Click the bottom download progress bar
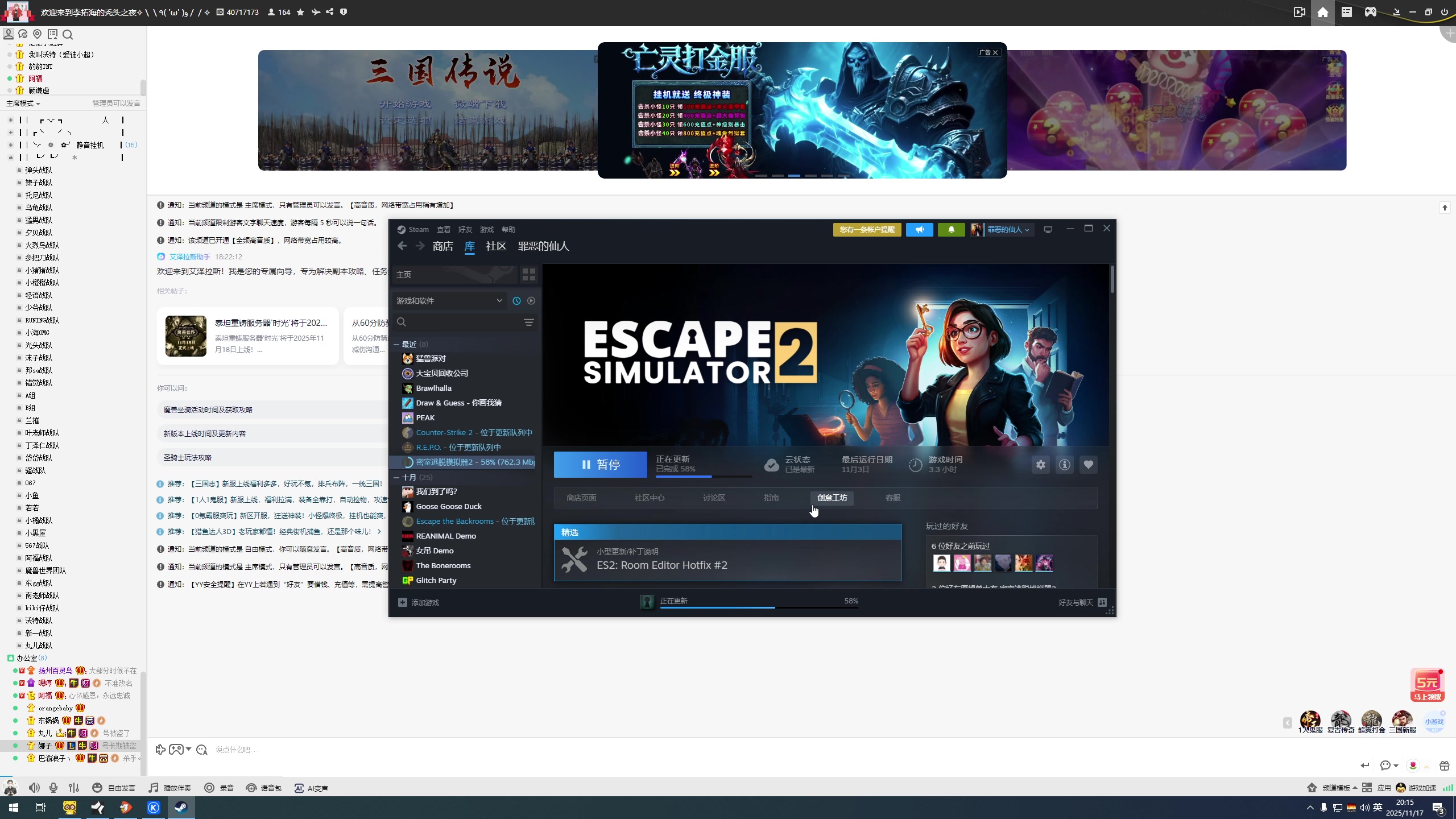 (x=759, y=606)
